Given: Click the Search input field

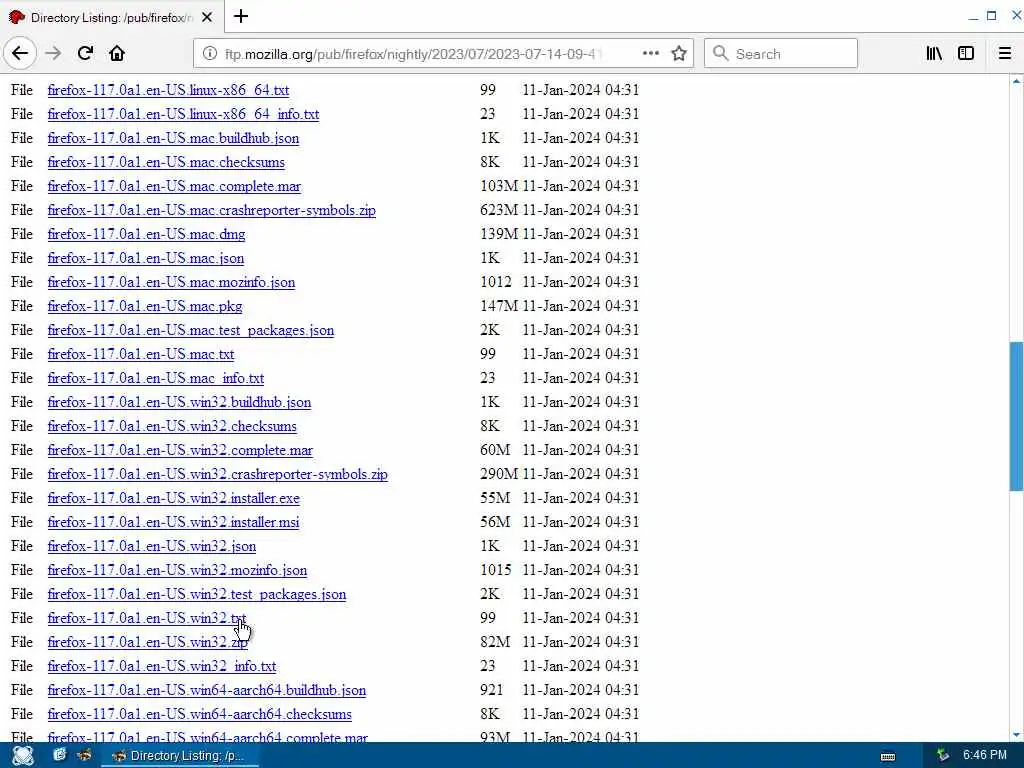Looking at the screenshot, I should (x=780, y=54).
